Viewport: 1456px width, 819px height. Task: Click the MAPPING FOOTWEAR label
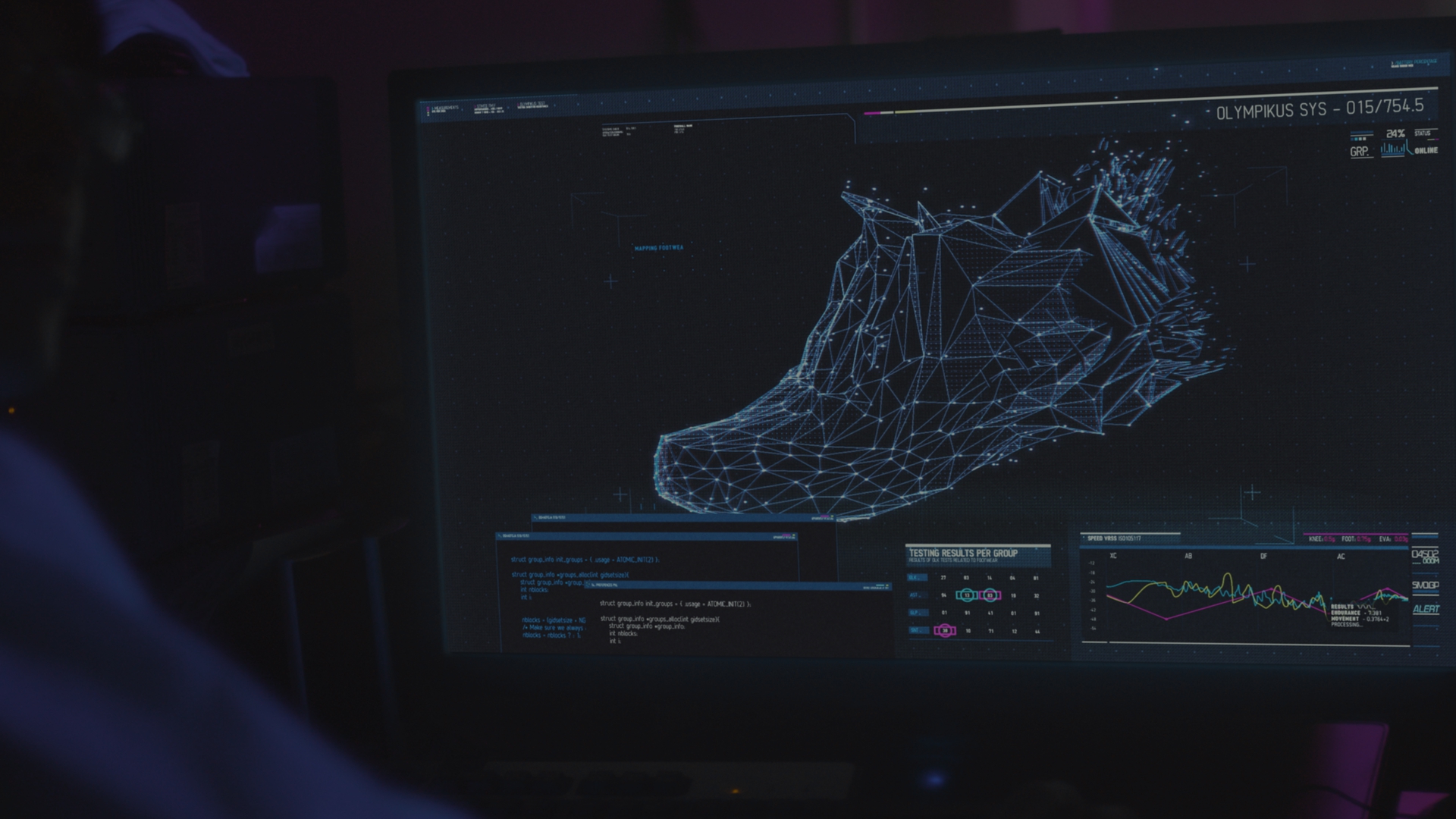point(659,248)
